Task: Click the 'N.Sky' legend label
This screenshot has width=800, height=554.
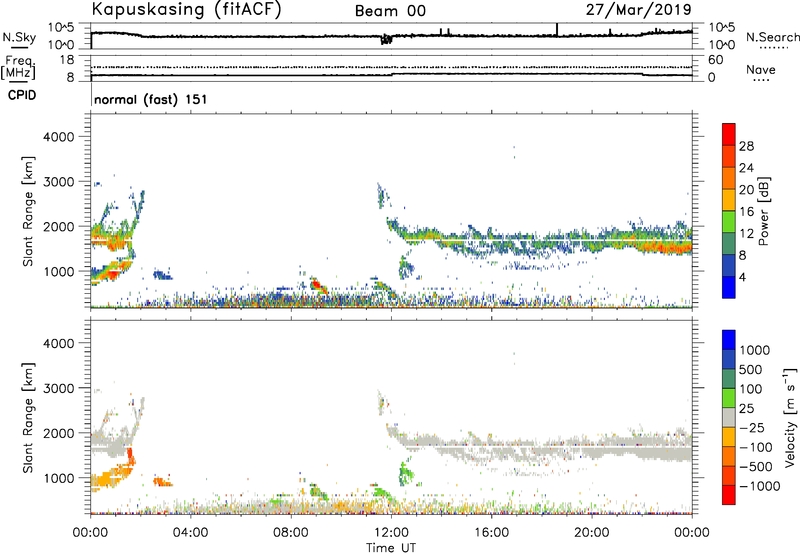Action: coord(19,37)
